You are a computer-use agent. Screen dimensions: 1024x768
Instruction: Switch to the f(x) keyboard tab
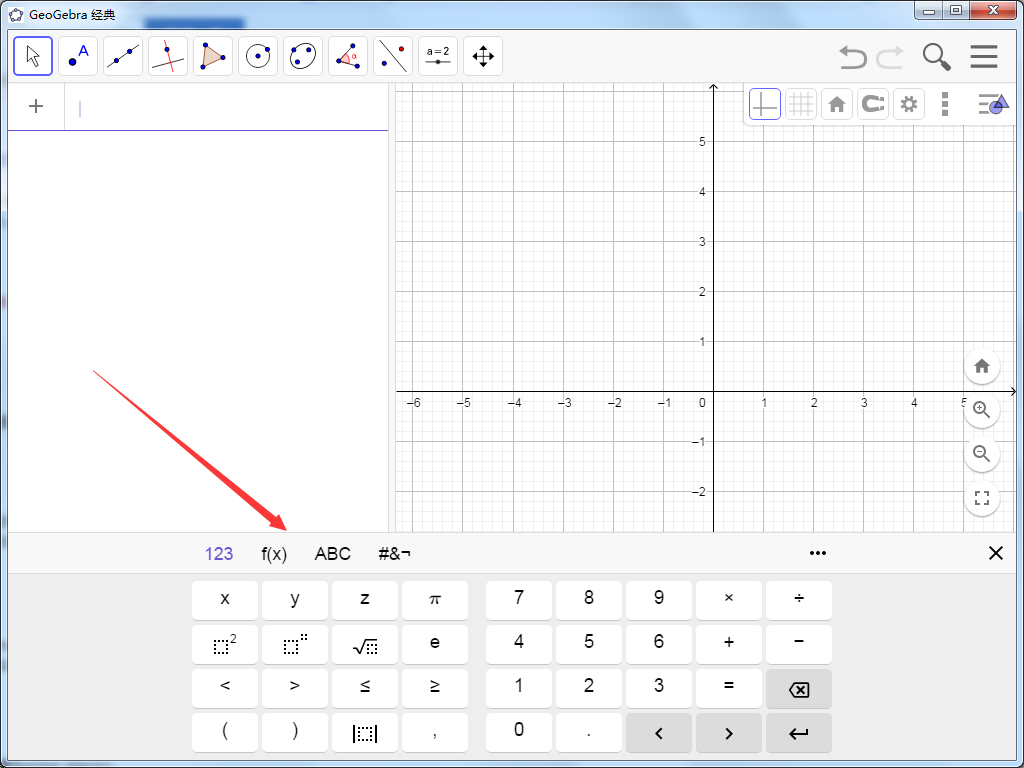(274, 553)
